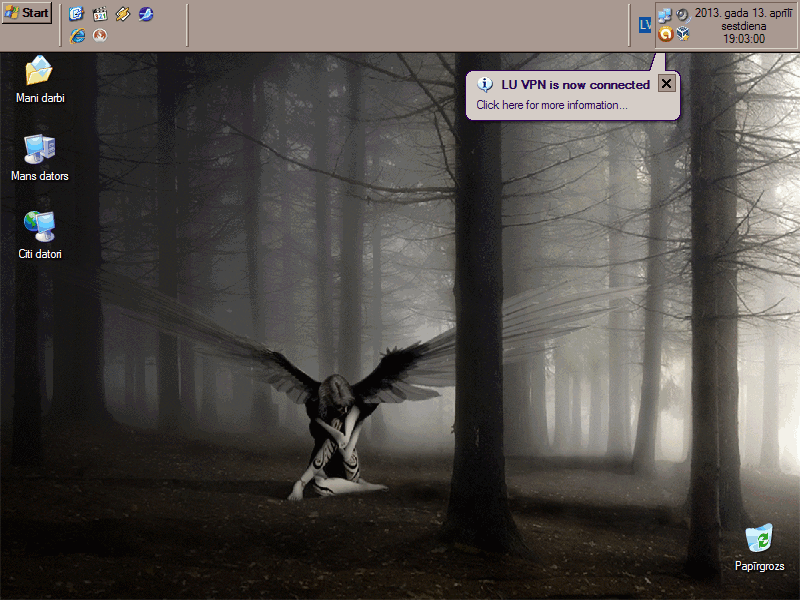Select the Mani darbi desktop folder
This screenshot has width=800, height=600.
[x=40, y=80]
